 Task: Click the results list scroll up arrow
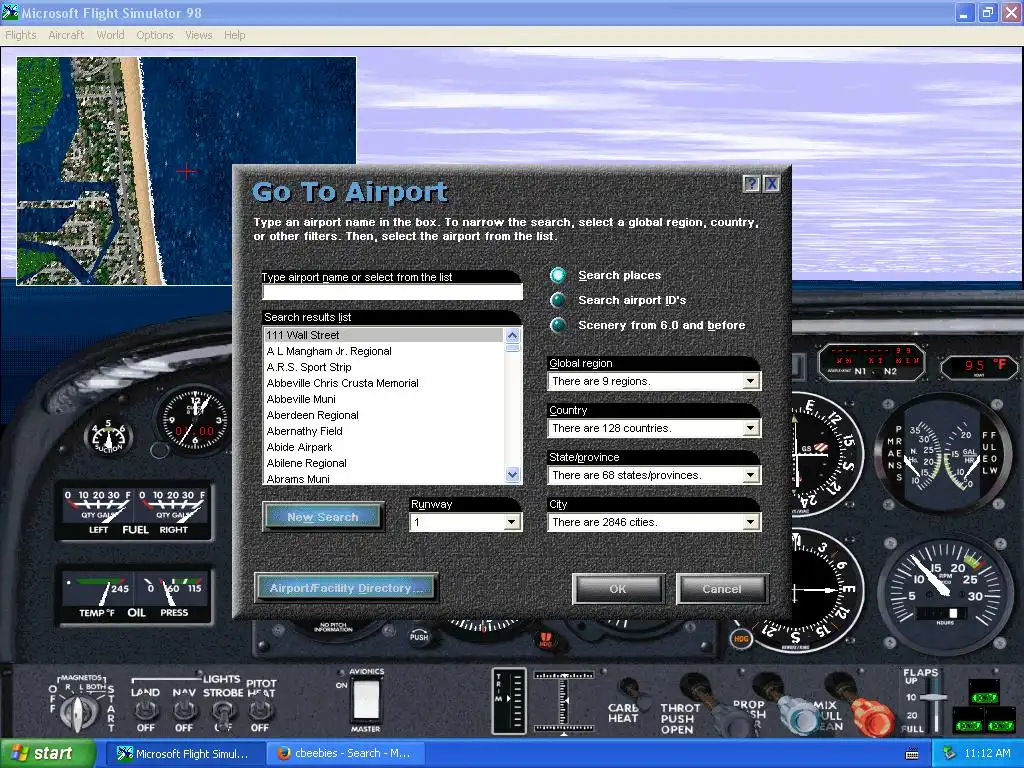click(513, 335)
